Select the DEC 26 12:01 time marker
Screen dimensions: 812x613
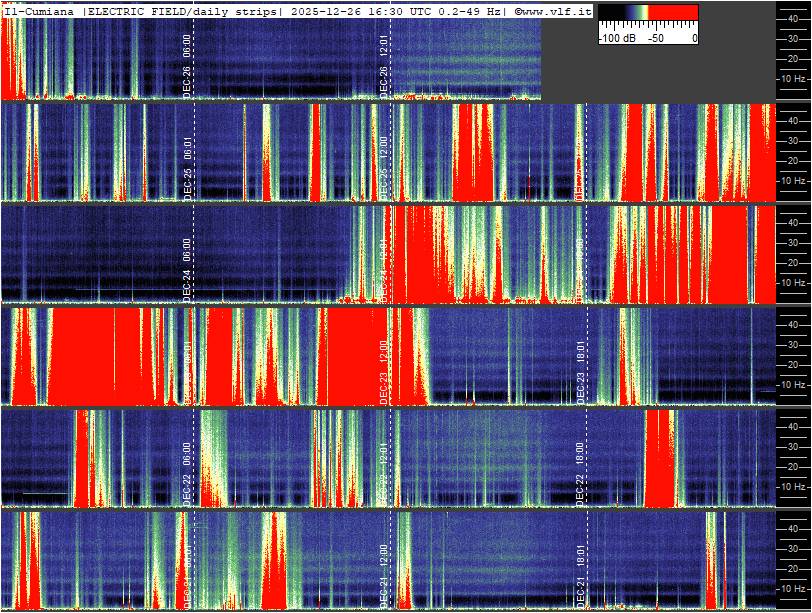pos(383,66)
